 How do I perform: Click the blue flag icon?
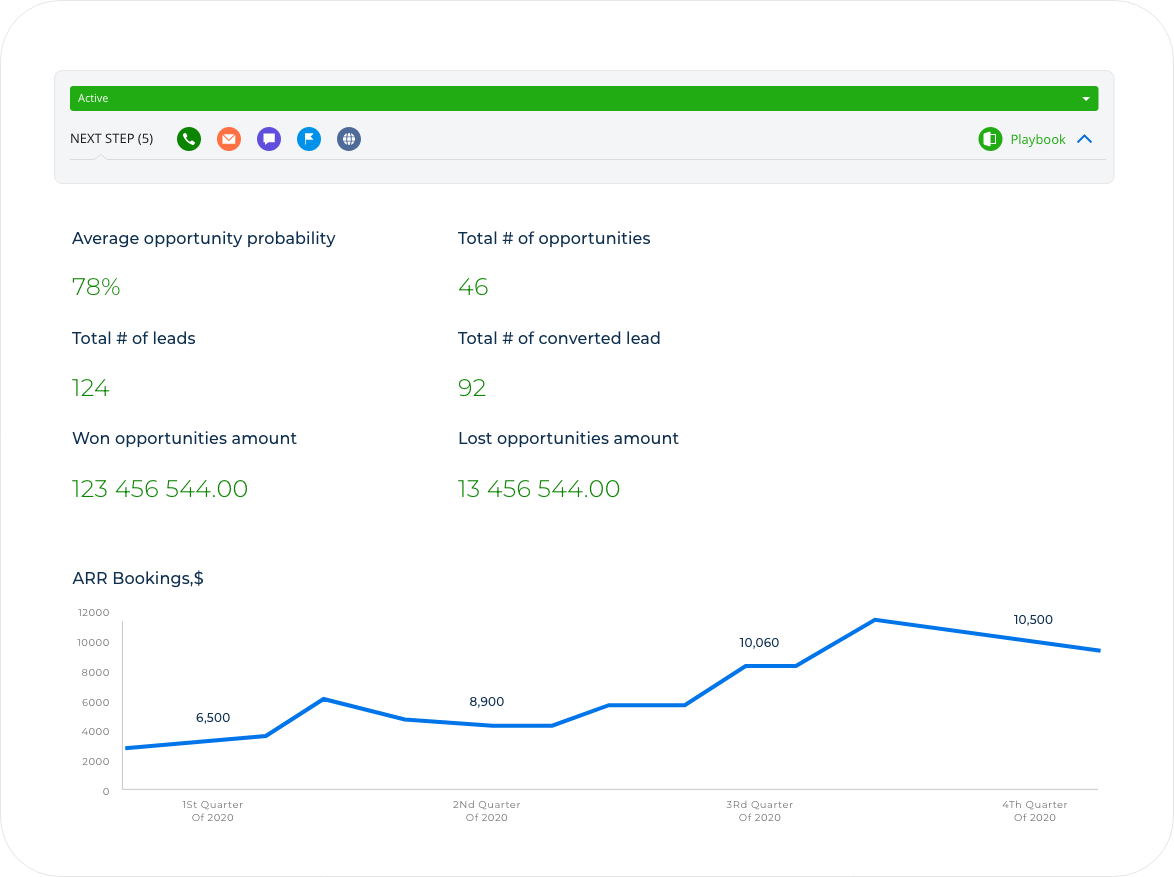click(309, 139)
